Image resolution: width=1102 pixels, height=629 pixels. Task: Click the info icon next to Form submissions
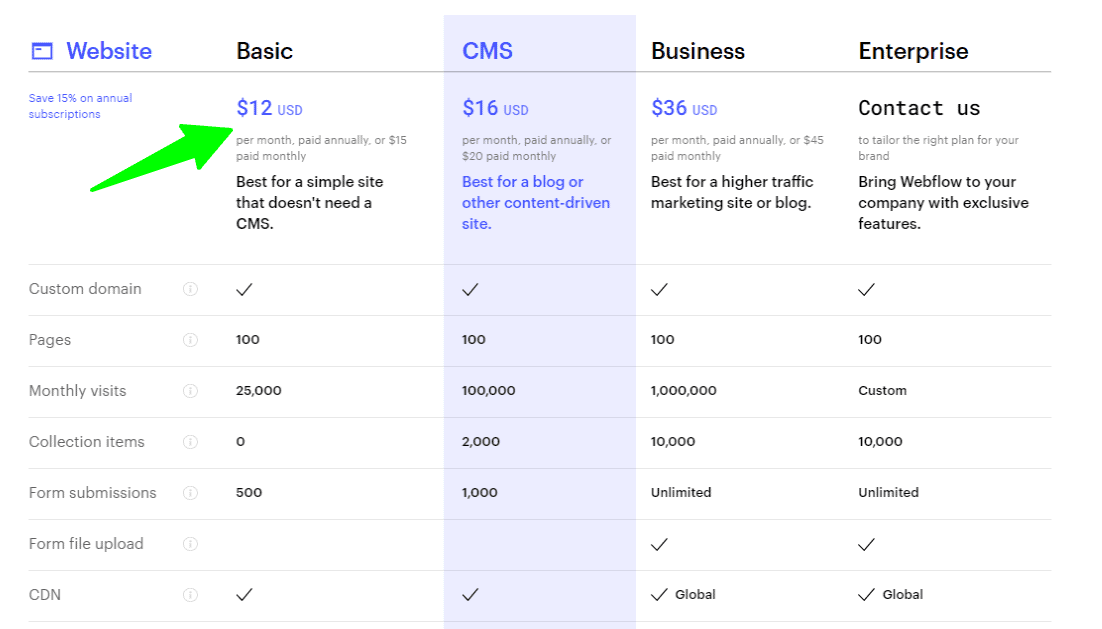point(190,493)
